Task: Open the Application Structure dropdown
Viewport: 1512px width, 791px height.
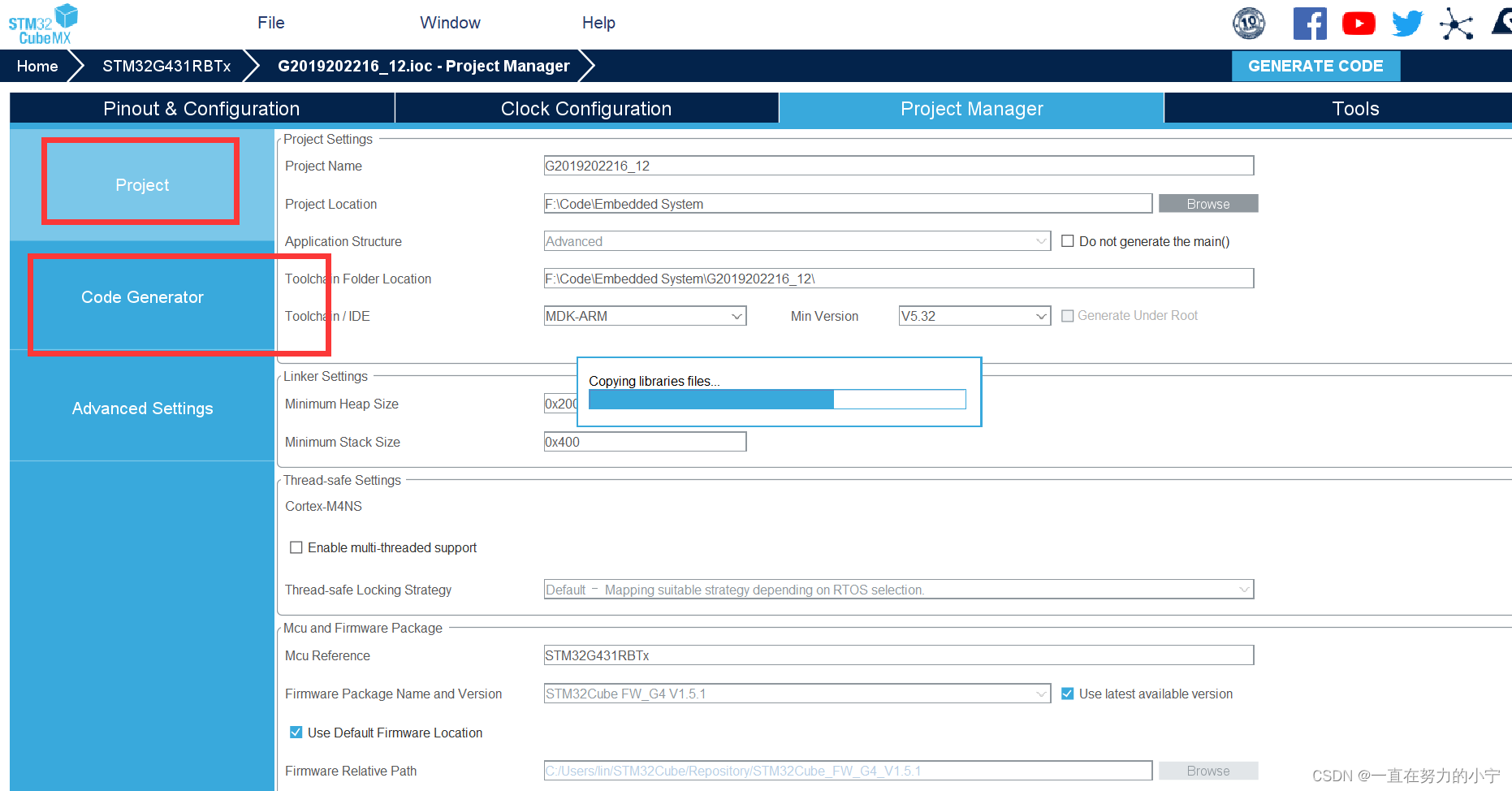Action: (x=797, y=241)
